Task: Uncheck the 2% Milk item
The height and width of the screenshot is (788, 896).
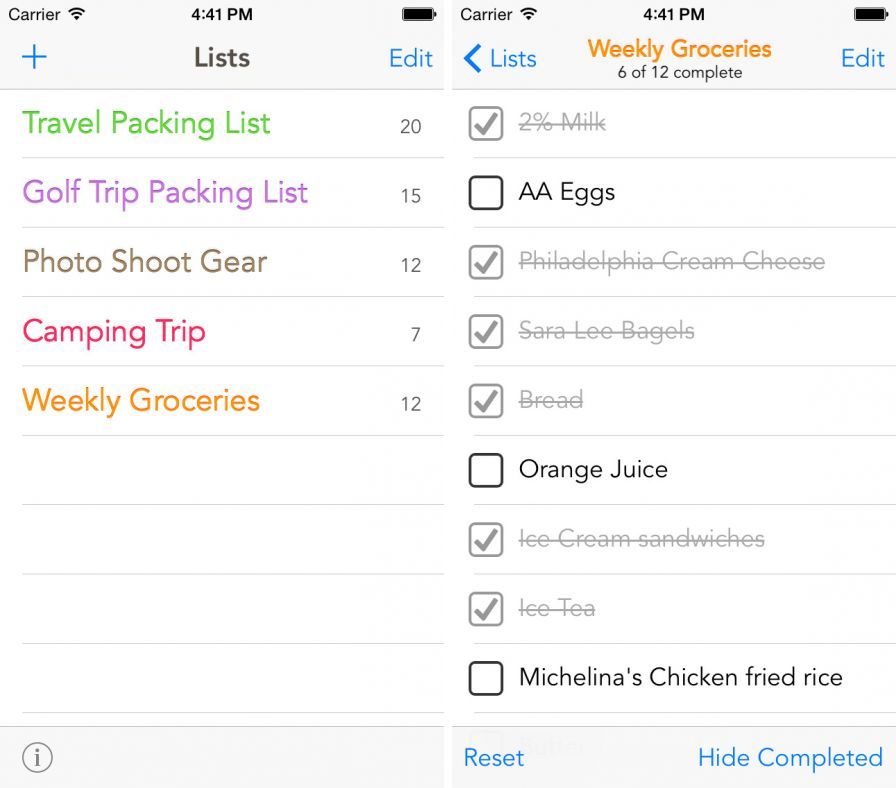Action: point(486,124)
